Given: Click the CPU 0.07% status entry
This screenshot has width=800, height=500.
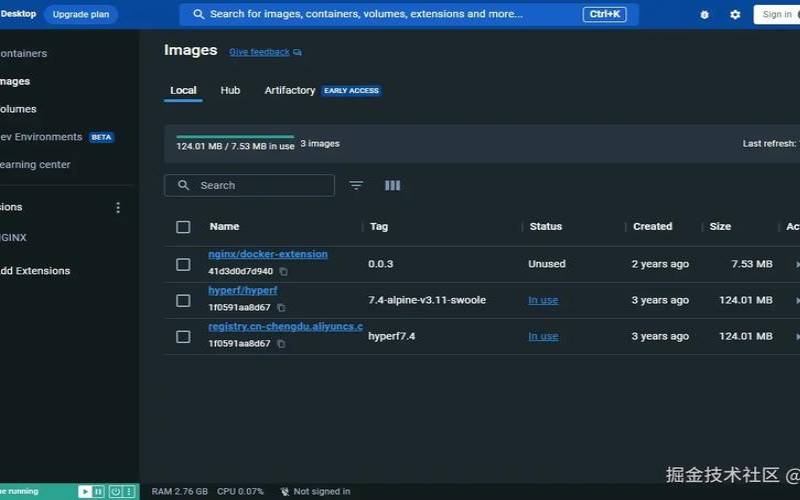Looking at the screenshot, I should coord(240,491).
